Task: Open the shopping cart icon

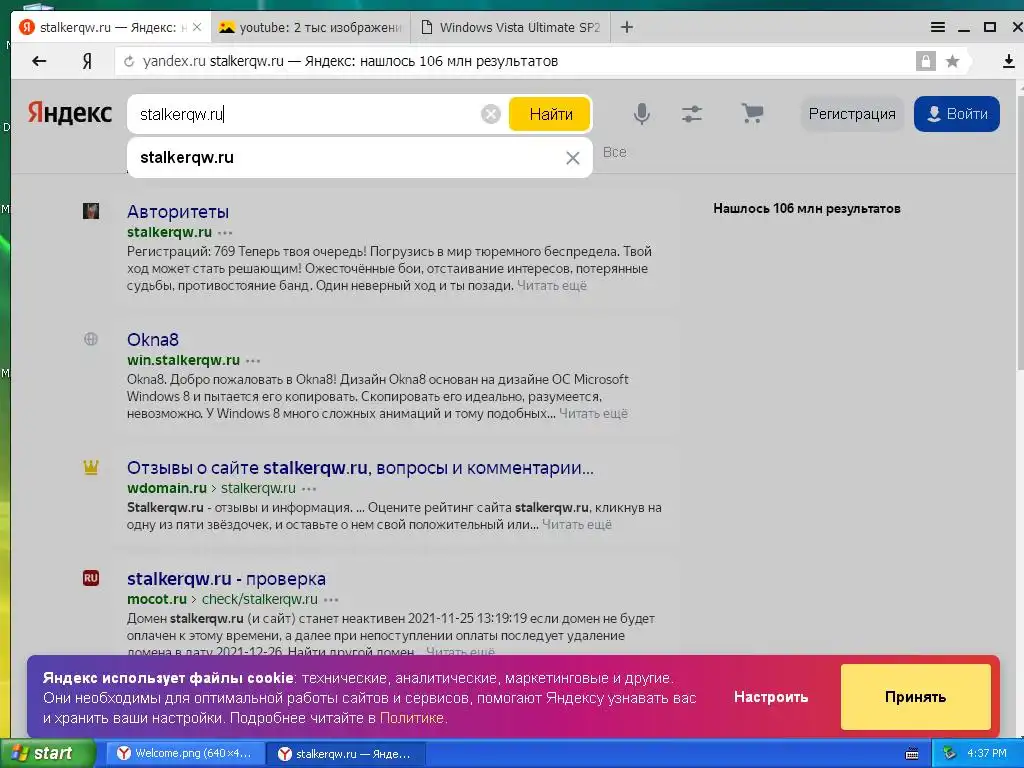Action: (x=752, y=114)
